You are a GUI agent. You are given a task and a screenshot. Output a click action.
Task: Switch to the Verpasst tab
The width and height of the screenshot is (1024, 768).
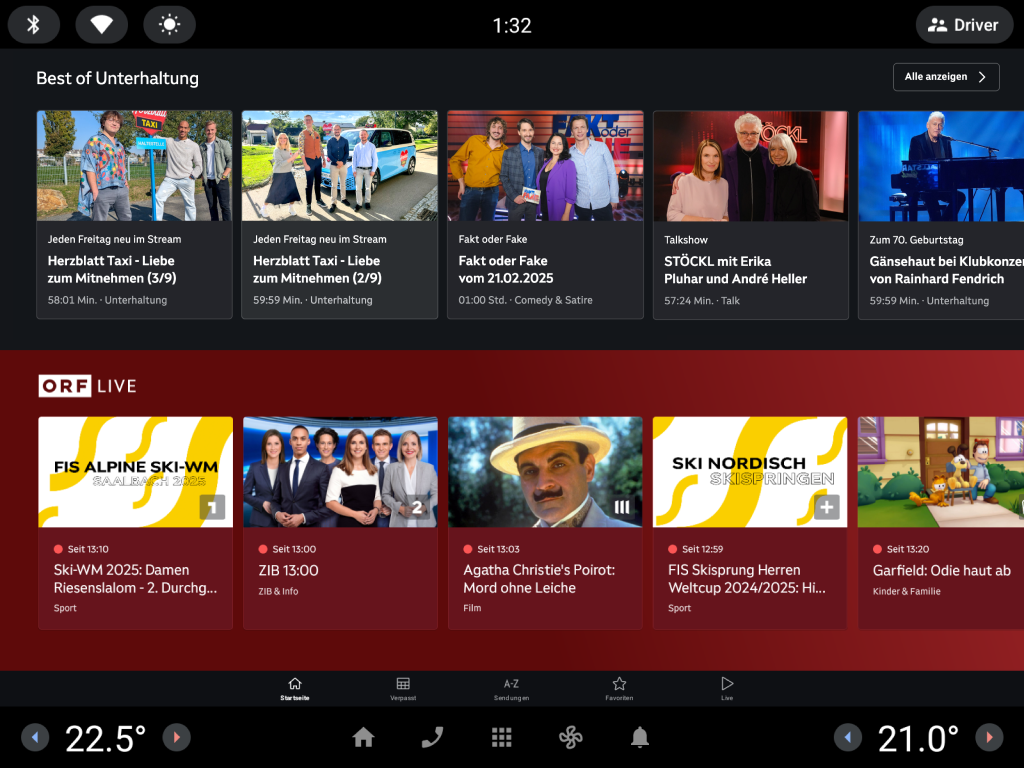point(403,689)
